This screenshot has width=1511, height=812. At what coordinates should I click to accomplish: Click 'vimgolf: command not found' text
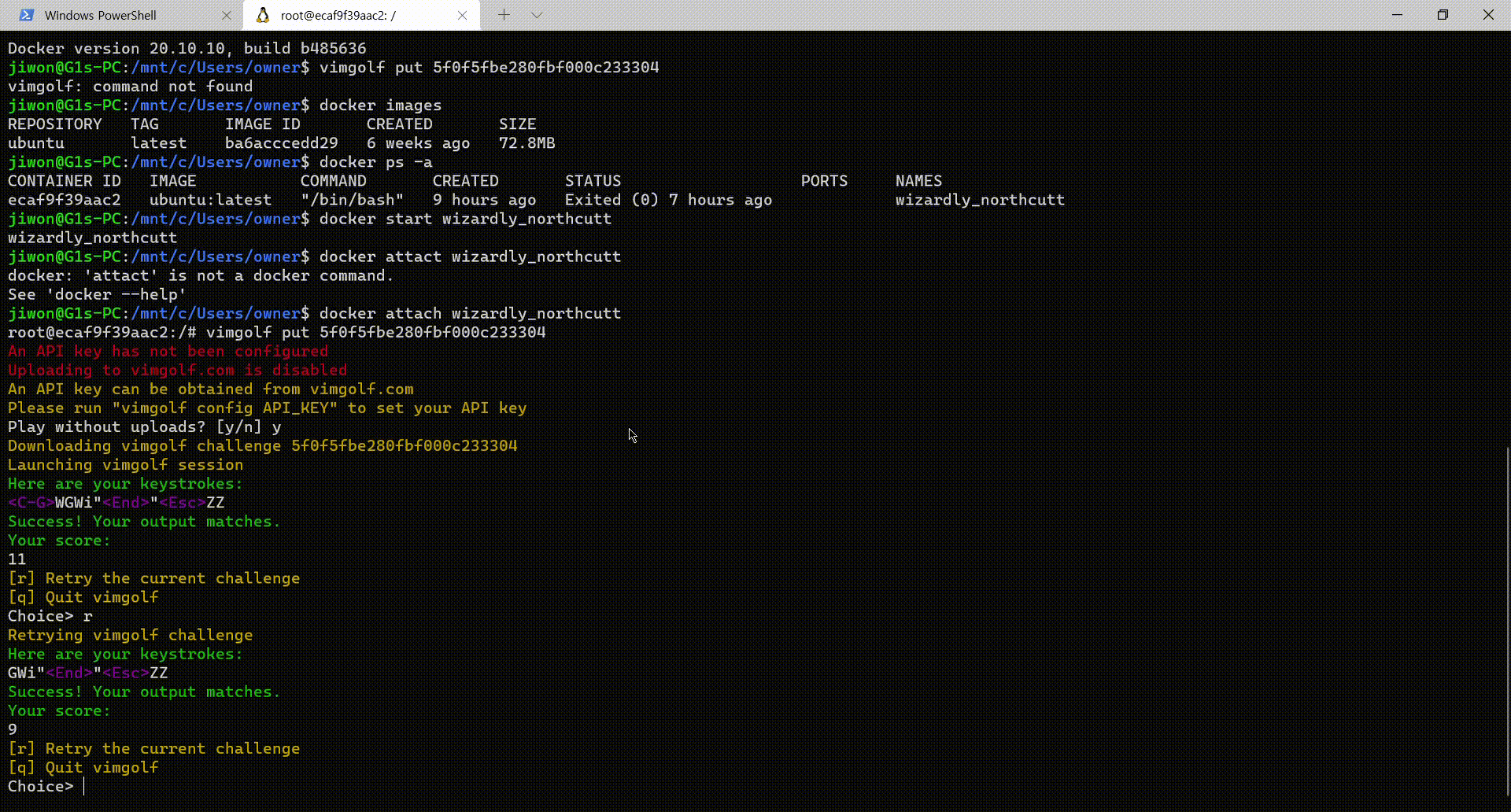(131, 86)
